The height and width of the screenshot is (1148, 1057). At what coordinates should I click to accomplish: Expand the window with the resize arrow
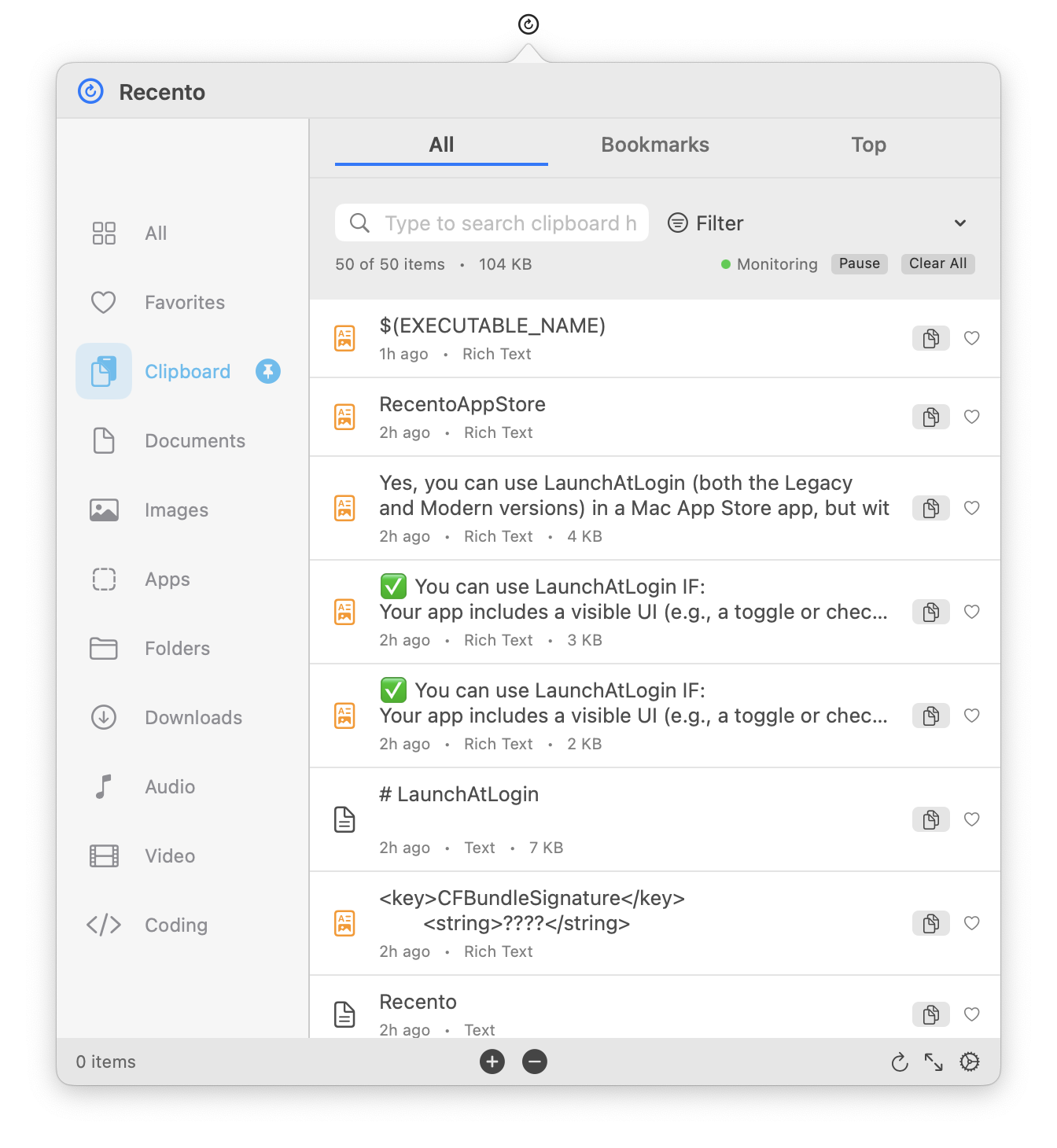point(934,1062)
